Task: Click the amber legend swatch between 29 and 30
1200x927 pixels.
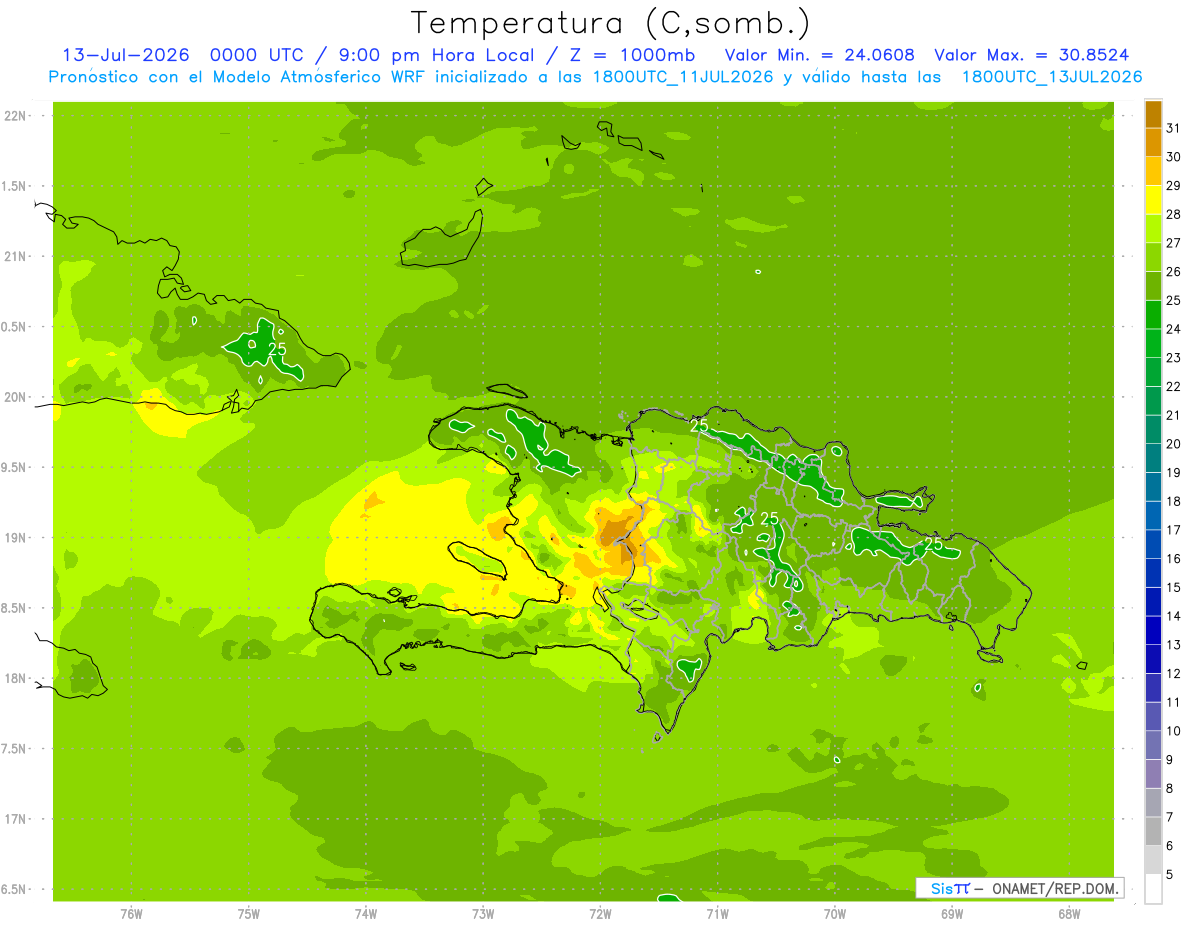Action: pos(1153,171)
